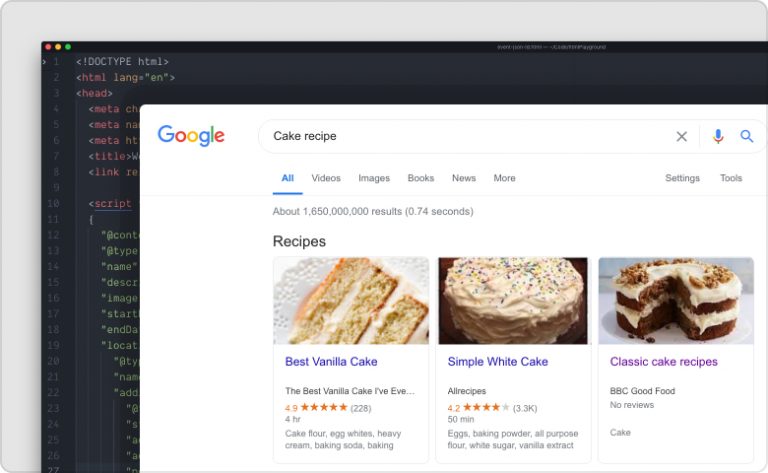The image size is (768, 473).
Task: Click the red close window dot
Action: [48, 47]
